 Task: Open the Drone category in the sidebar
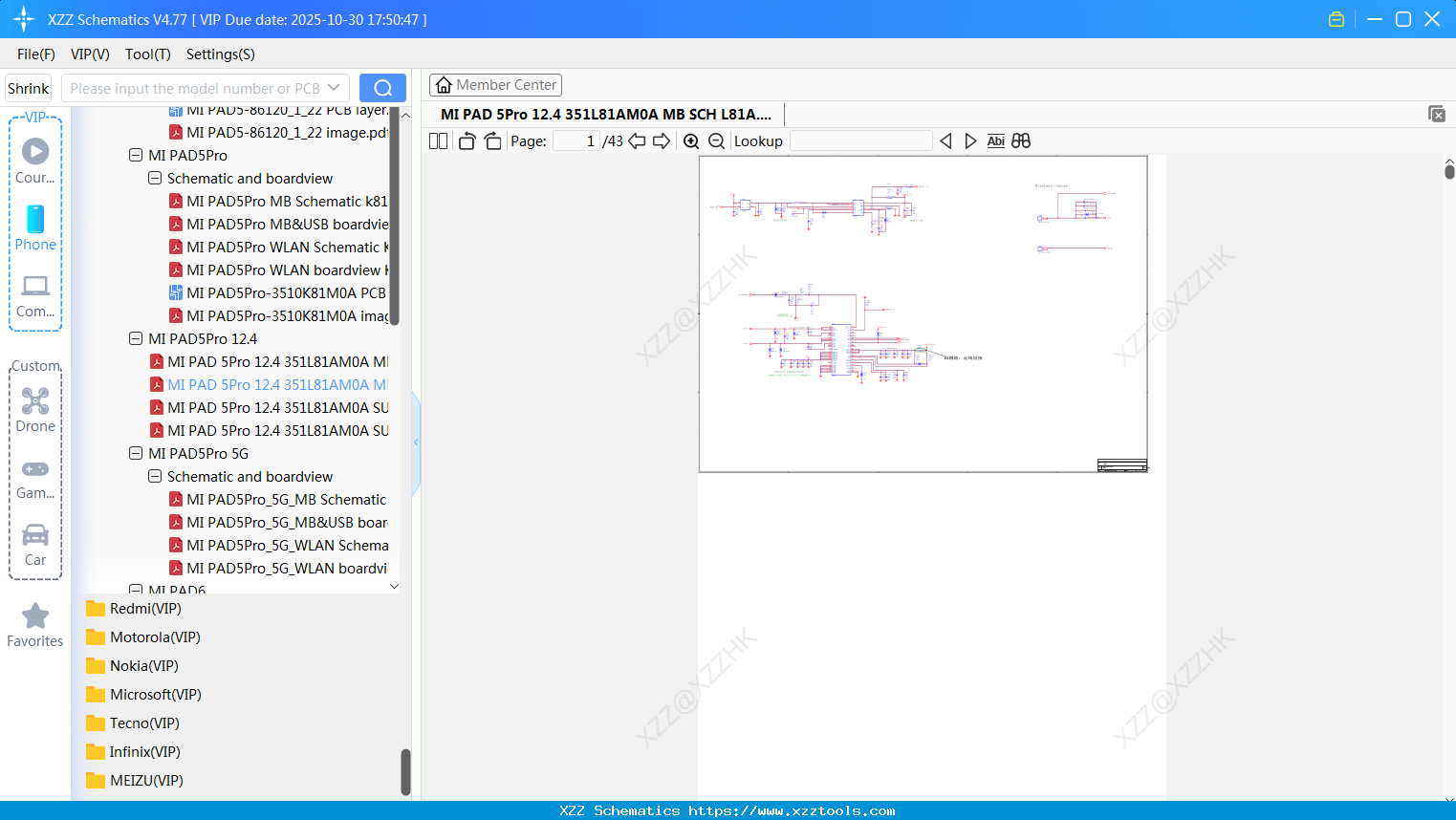click(35, 410)
